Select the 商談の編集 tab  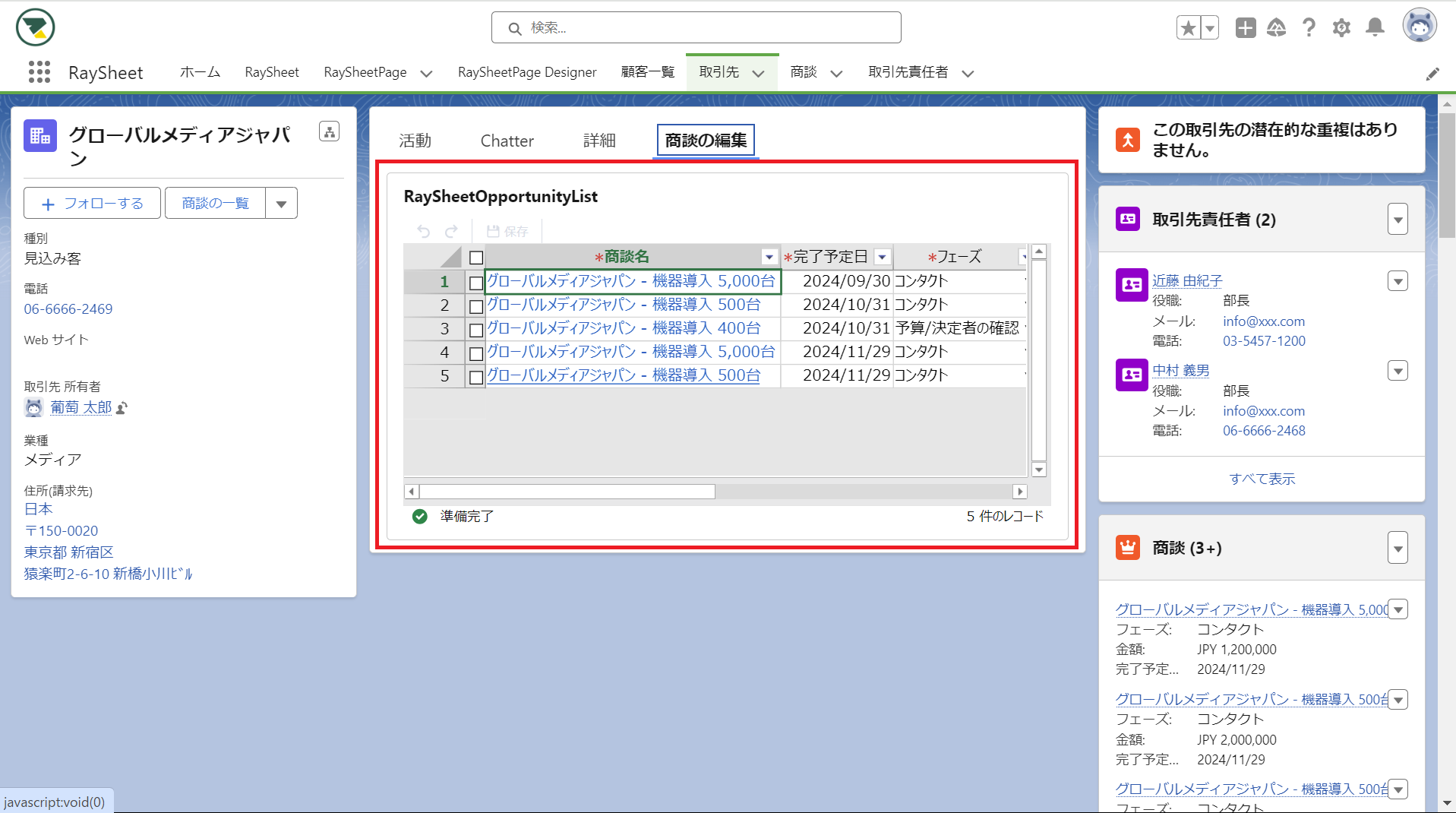(706, 141)
